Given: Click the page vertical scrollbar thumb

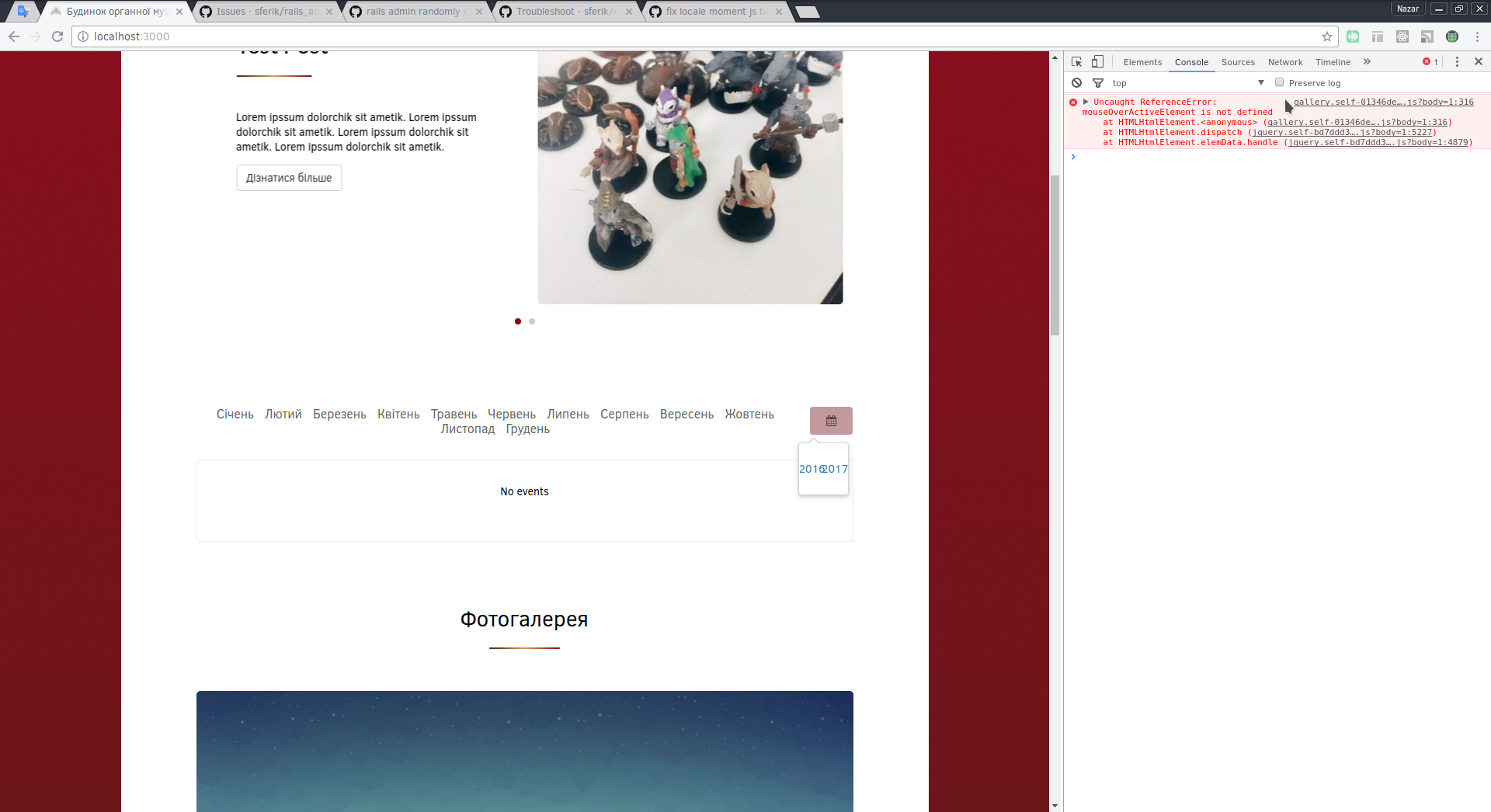Looking at the screenshot, I should click(x=1055, y=255).
